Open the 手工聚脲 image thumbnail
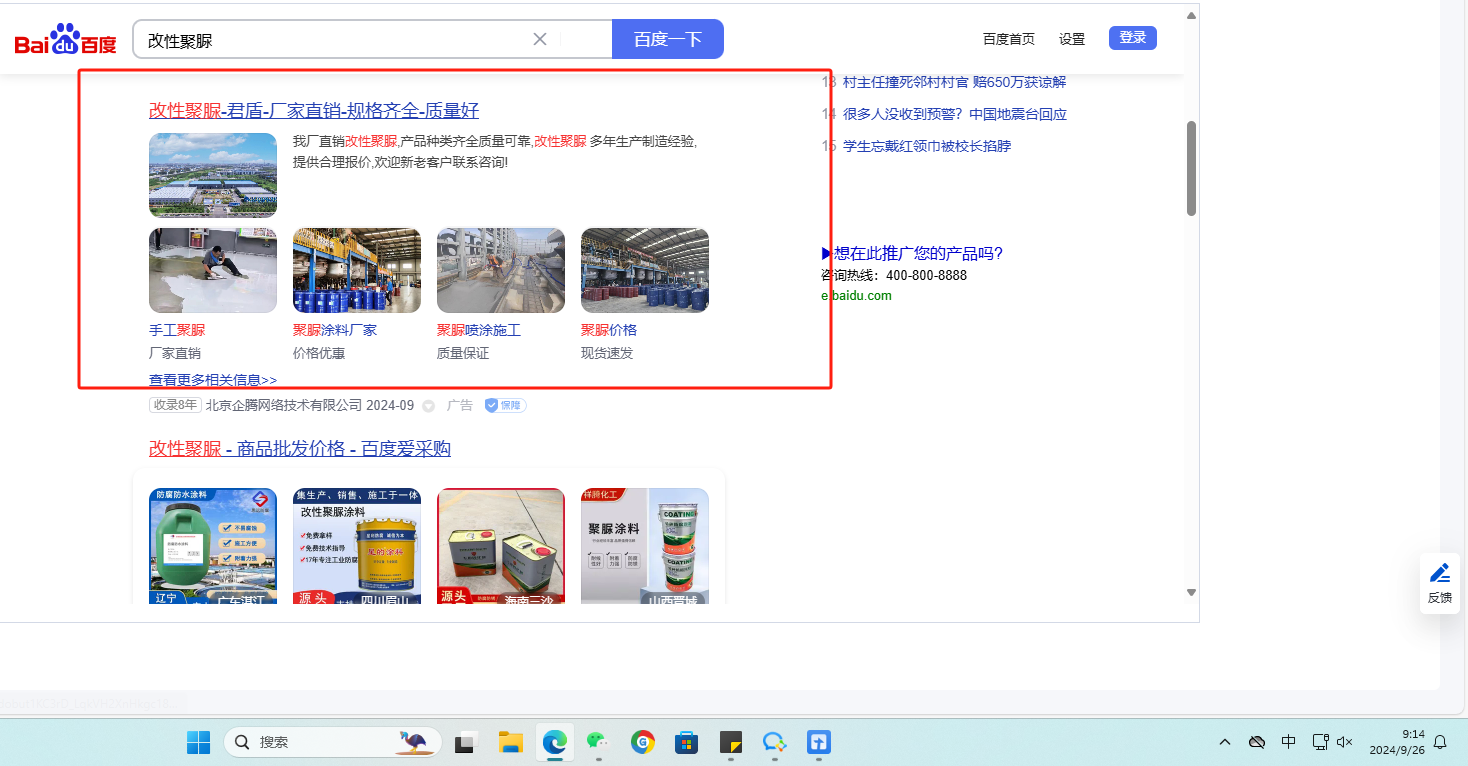This screenshot has width=1468, height=766. pyautogui.click(x=213, y=270)
